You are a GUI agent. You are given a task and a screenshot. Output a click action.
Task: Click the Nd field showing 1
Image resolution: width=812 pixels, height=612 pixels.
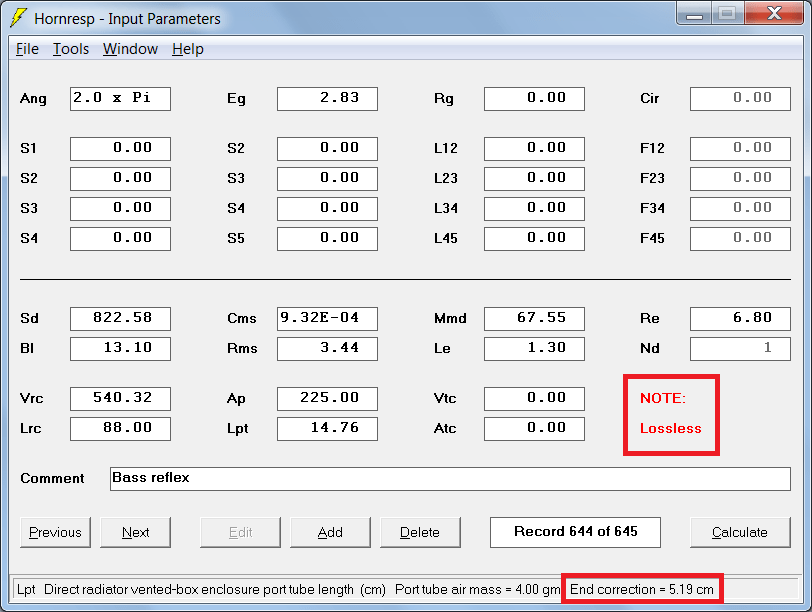coord(741,348)
